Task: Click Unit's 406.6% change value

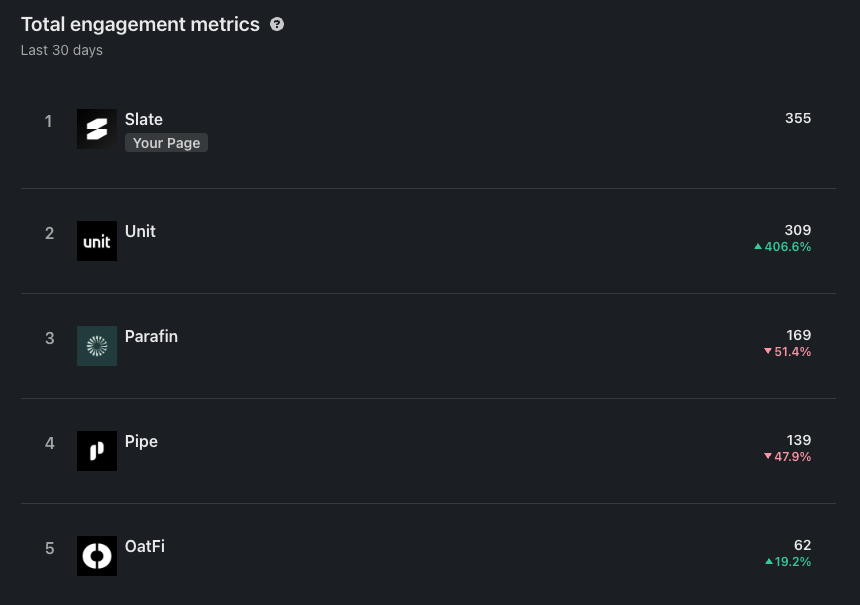Action: tap(788, 247)
